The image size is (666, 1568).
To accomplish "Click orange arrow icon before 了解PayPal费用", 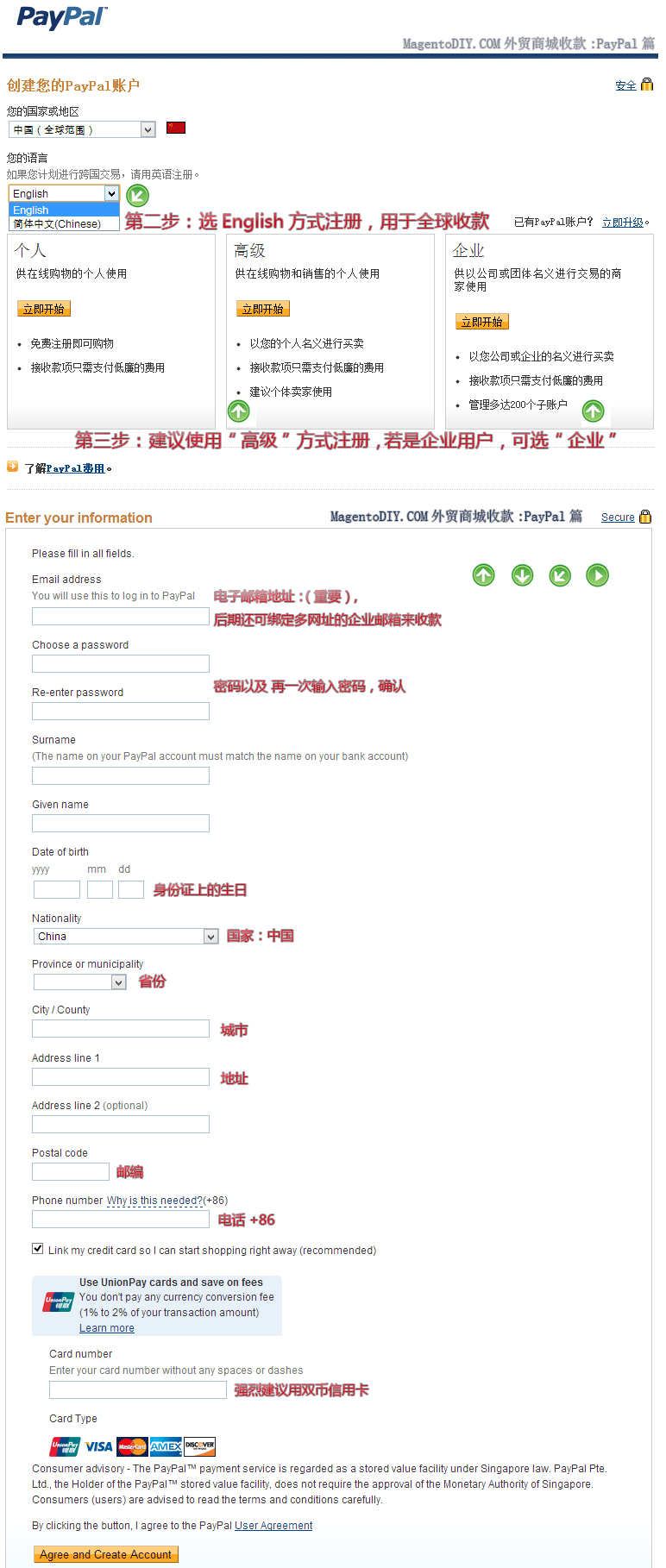I will click(x=13, y=467).
